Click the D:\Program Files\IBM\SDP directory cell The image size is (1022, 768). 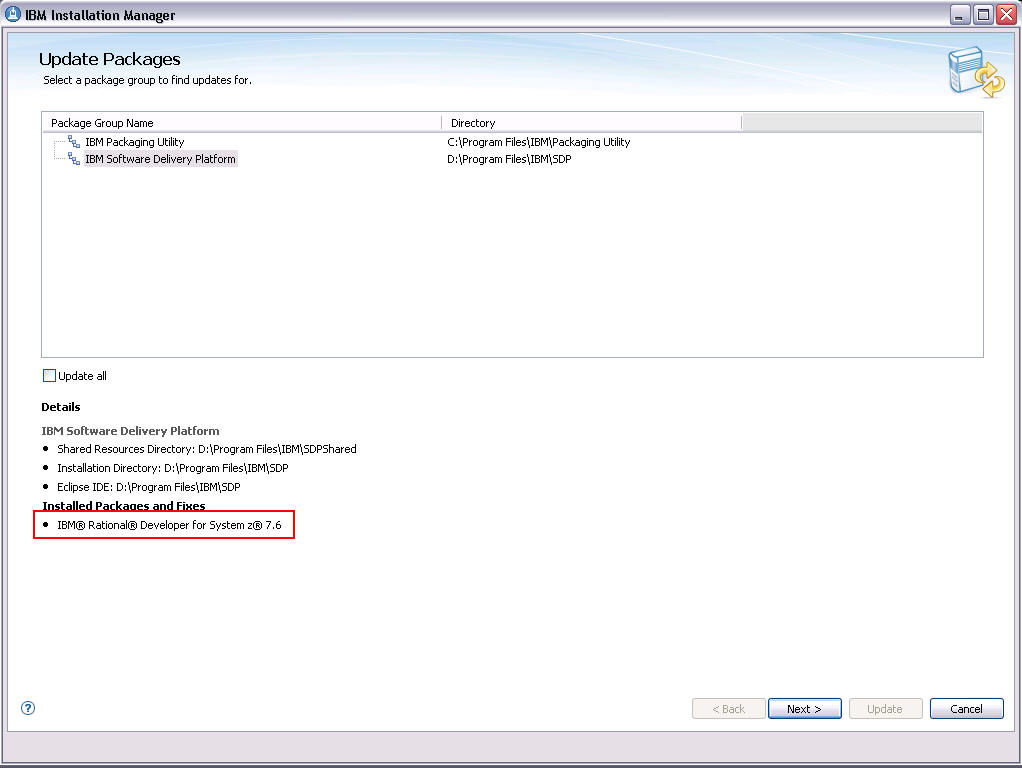509,159
